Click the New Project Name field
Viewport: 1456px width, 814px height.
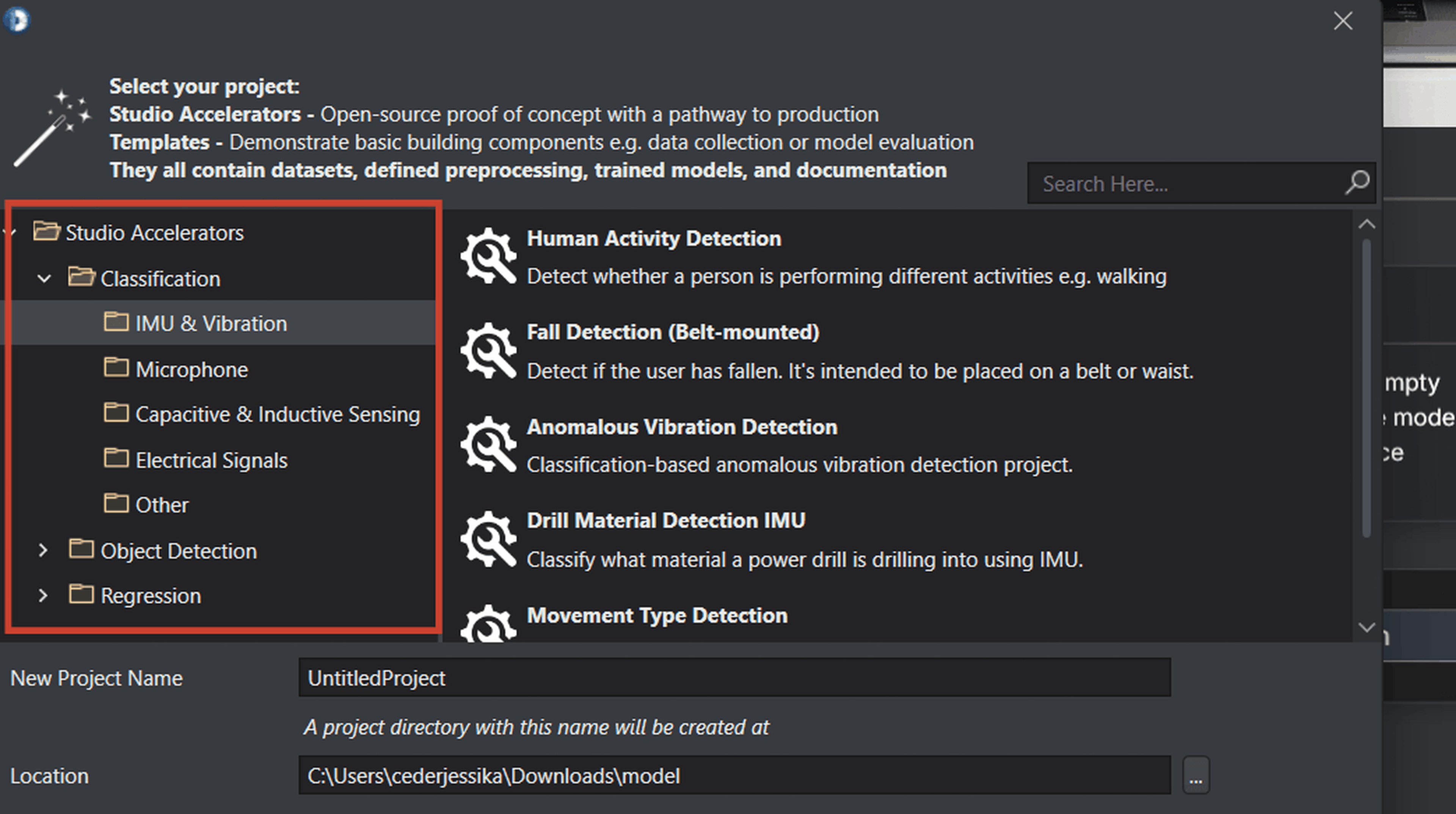(735, 677)
